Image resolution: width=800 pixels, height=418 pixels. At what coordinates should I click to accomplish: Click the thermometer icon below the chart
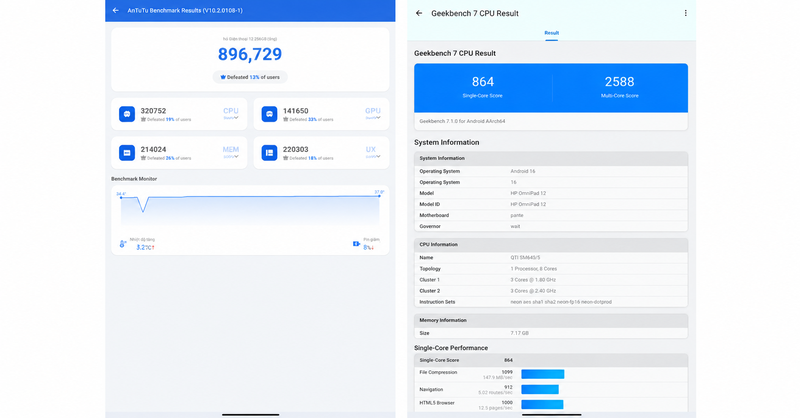point(122,244)
